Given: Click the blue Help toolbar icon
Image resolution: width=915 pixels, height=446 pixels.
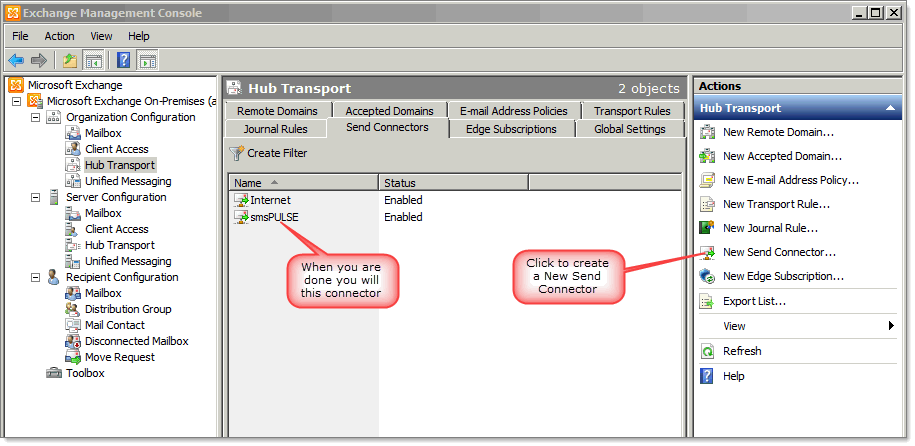Looking at the screenshot, I should pos(123,60).
